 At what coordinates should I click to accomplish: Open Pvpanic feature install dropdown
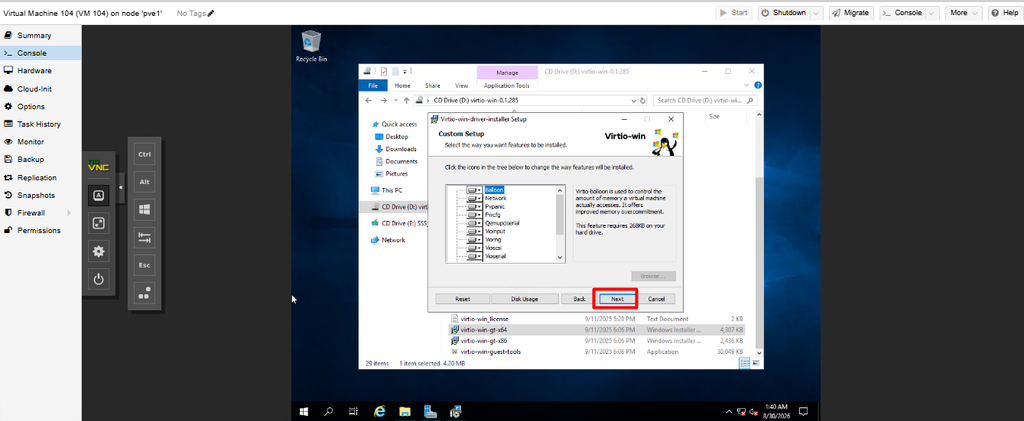click(x=475, y=206)
